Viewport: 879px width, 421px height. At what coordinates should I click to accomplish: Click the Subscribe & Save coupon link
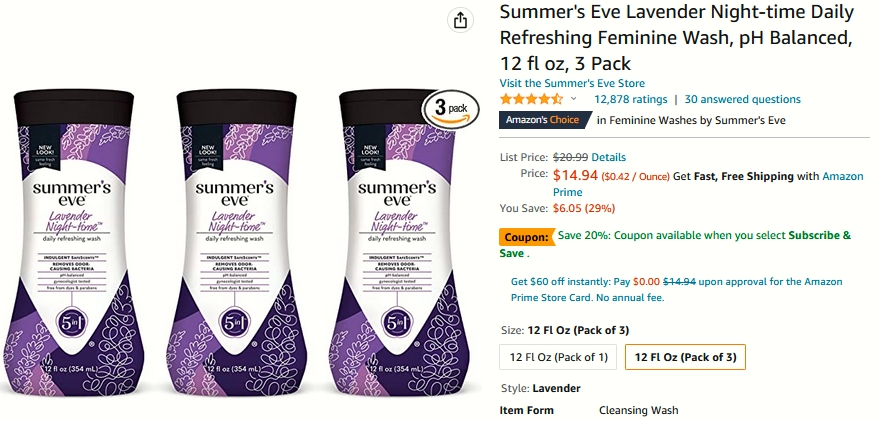675,244
